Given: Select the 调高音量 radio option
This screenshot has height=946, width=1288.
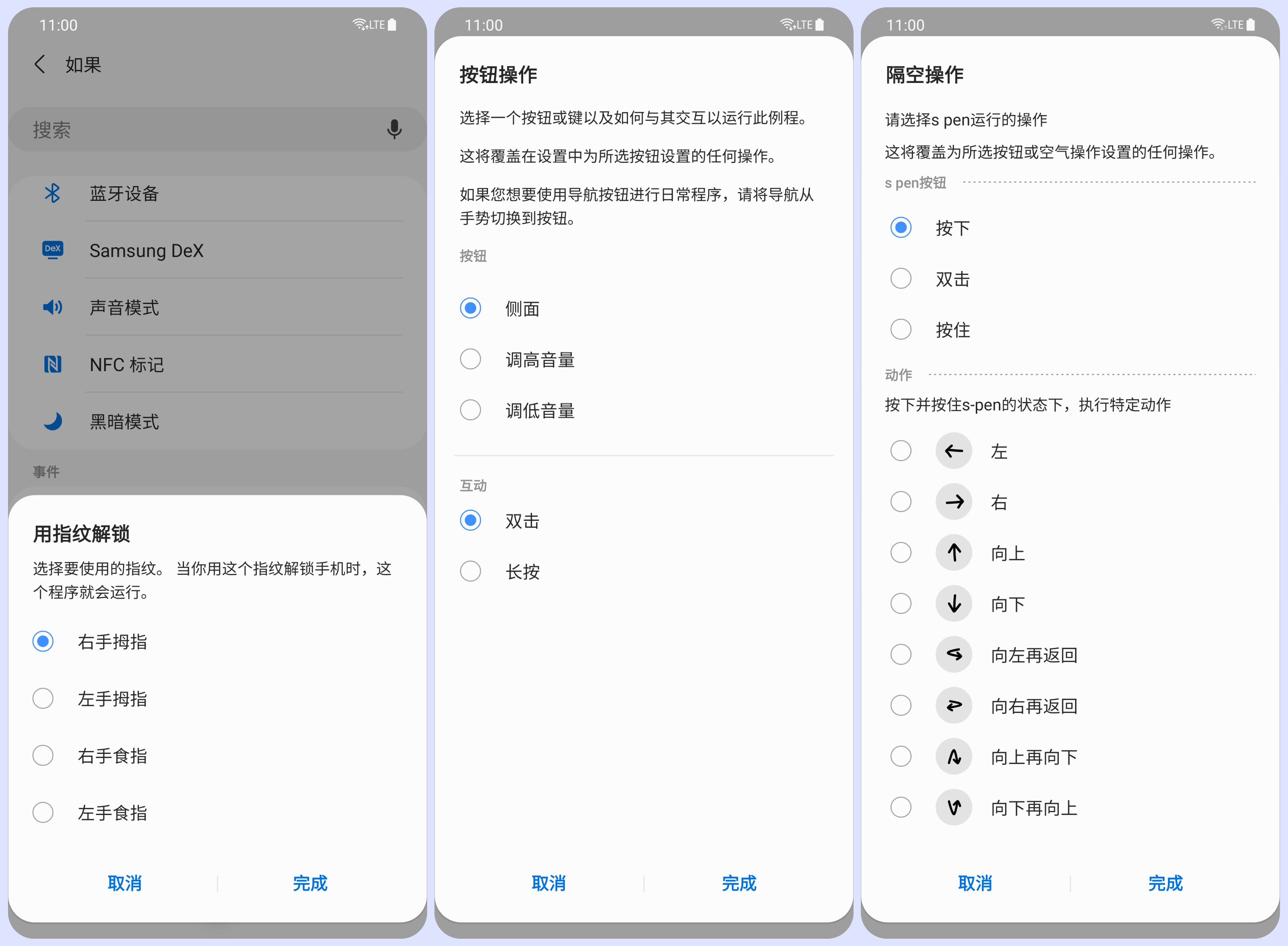Looking at the screenshot, I should pyautogui.click(x=470, y=359).
